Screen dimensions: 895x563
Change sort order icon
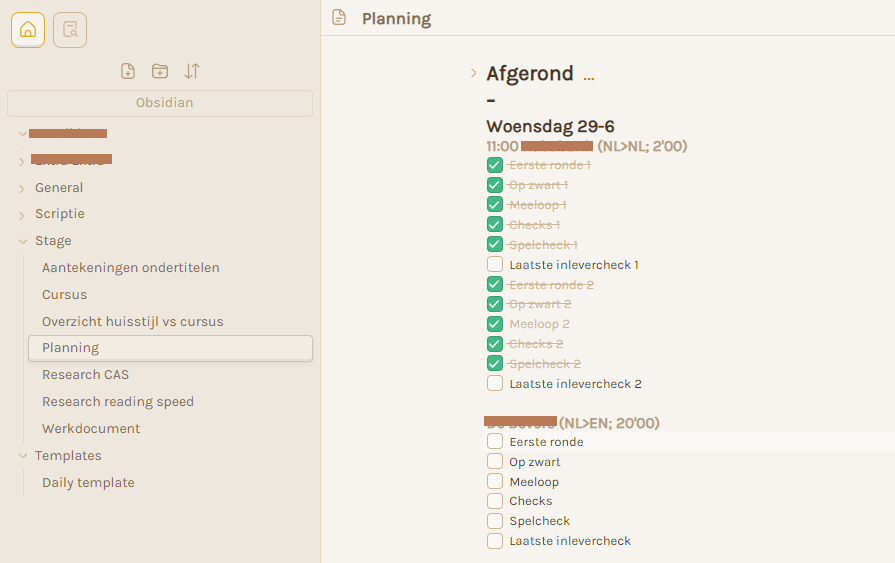pyautogui.click(x=192, y=71)
